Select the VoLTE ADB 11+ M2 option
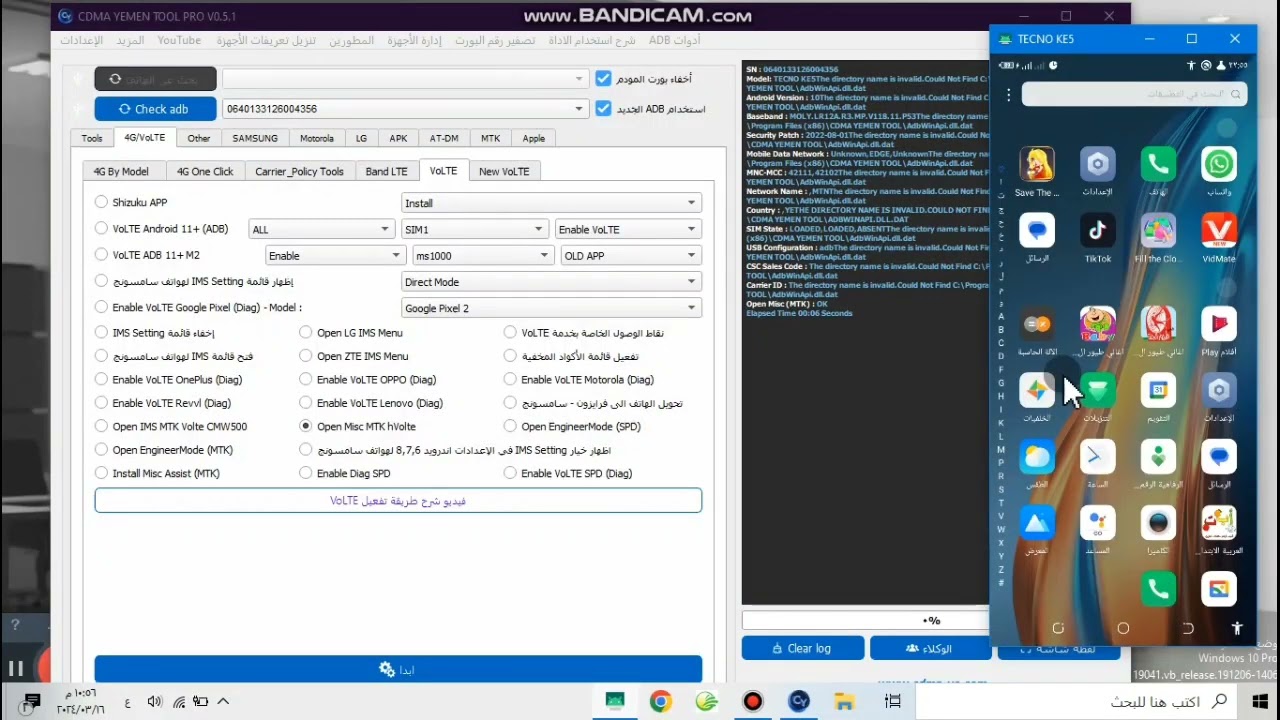 click(101, 255)
